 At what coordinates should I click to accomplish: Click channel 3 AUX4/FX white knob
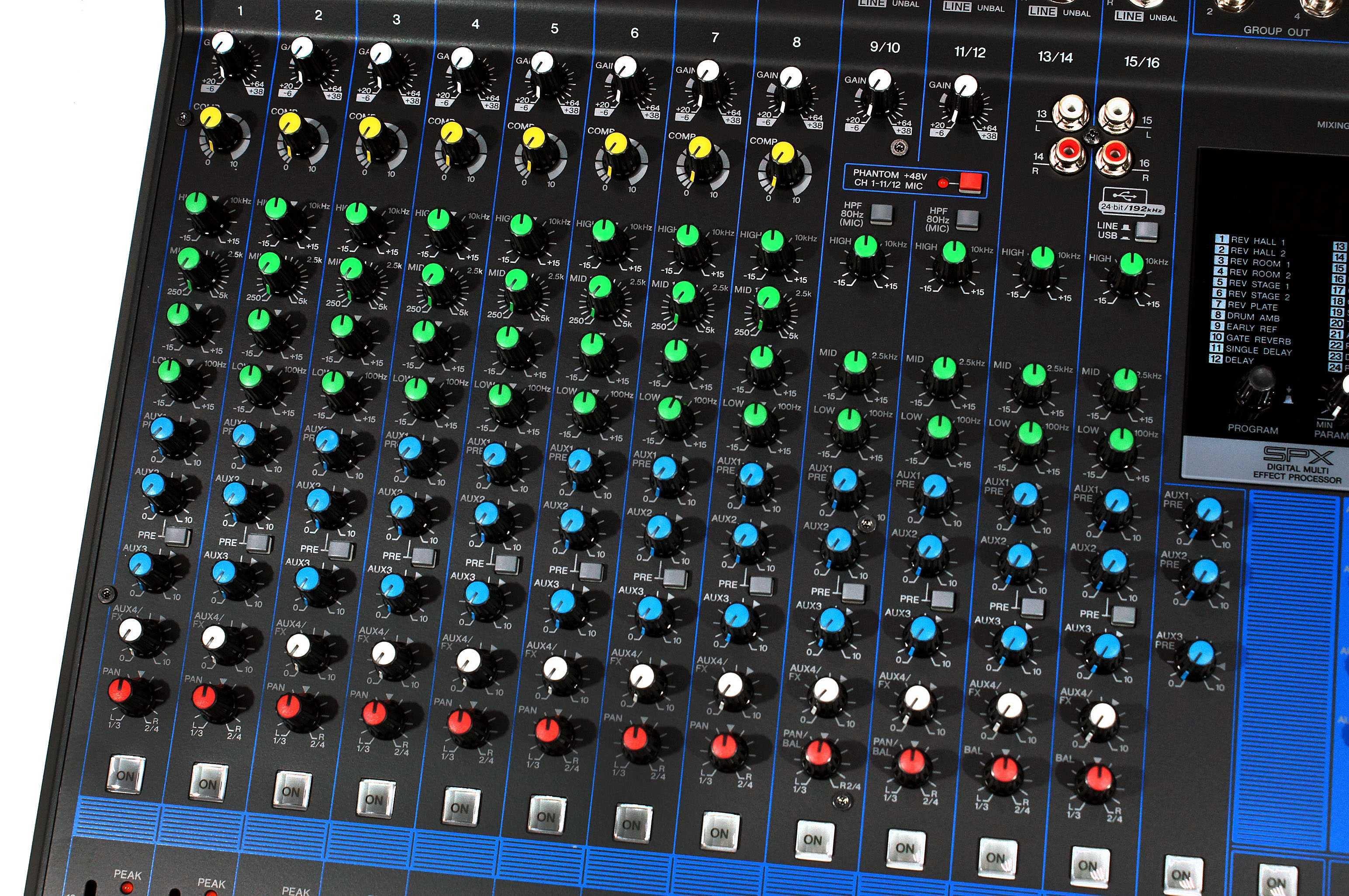[305, 653]
